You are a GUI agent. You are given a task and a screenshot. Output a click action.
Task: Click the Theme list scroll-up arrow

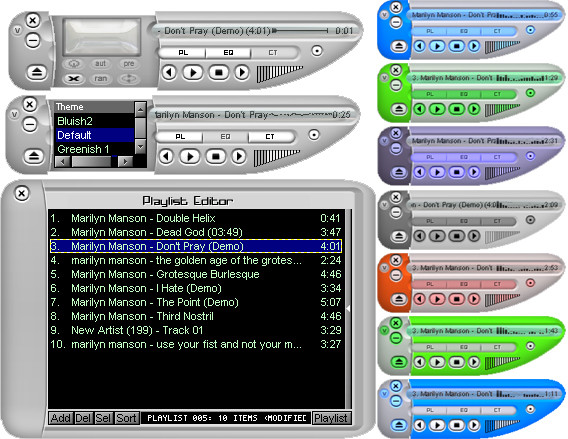tap(141, 109)
